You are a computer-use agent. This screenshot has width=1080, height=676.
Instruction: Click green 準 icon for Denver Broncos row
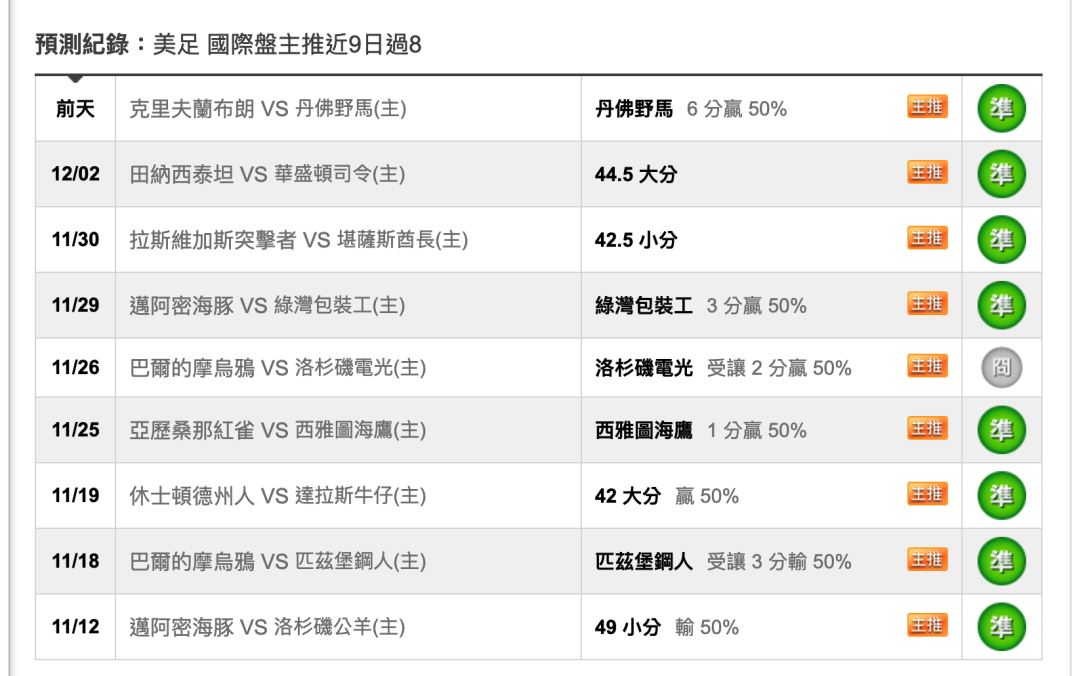coord(1001,109)
